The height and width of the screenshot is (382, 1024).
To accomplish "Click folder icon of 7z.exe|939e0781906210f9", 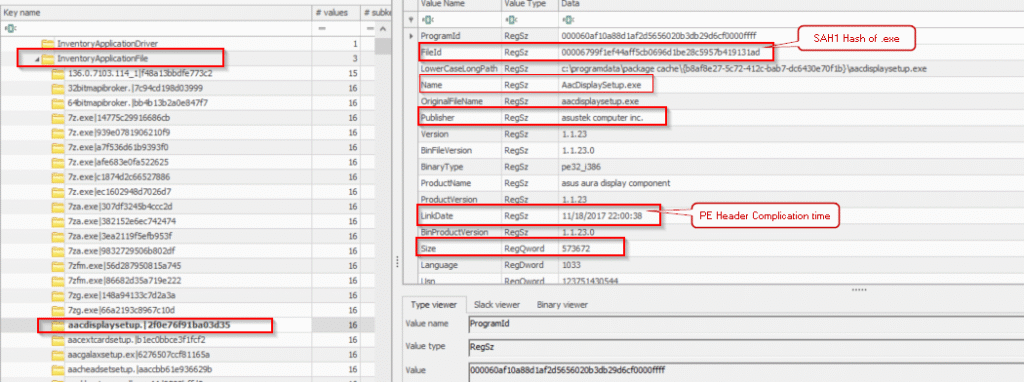I will [57, 133].
